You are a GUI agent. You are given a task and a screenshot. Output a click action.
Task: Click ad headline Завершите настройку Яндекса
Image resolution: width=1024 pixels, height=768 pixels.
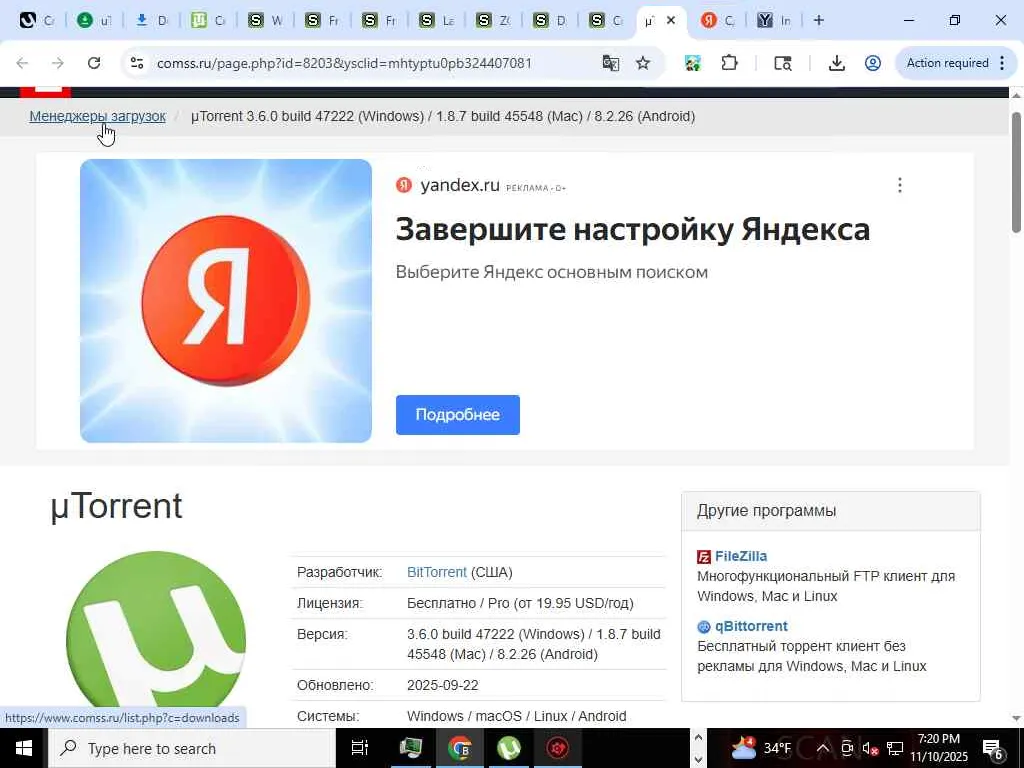pyautogui.click(x=632, y=229)
